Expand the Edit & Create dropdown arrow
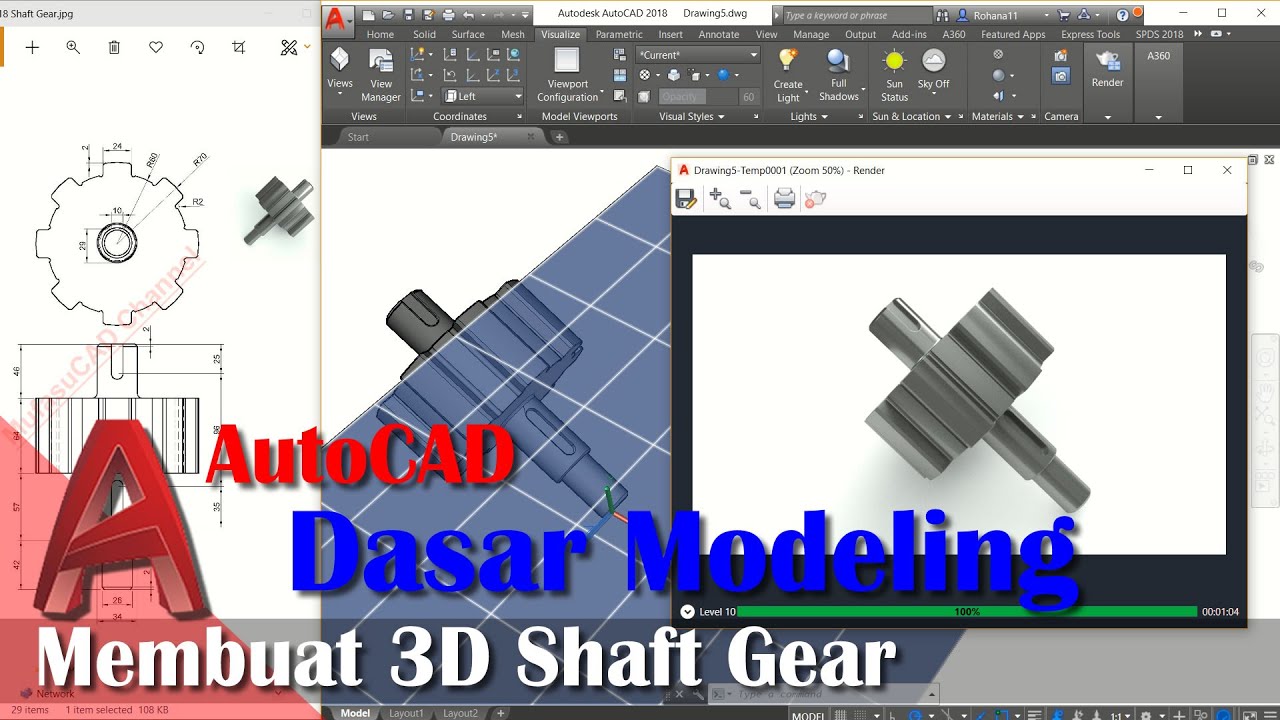Image resolution: width=1280 pixels, height=720 pixels. point(307,46)
